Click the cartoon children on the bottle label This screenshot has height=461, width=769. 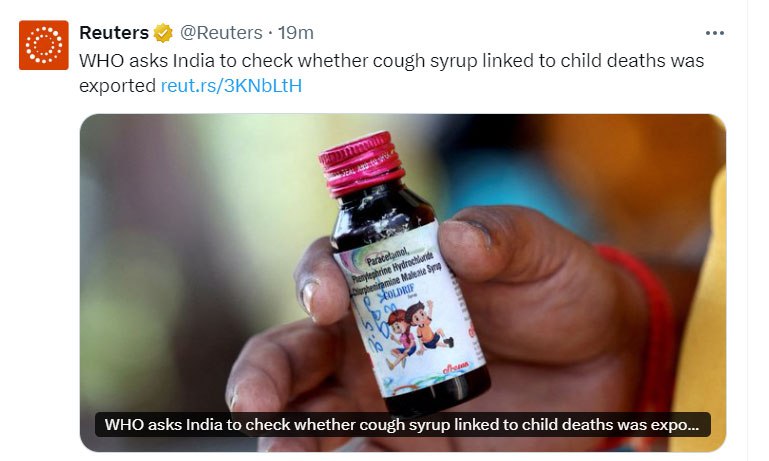(418, 333)
